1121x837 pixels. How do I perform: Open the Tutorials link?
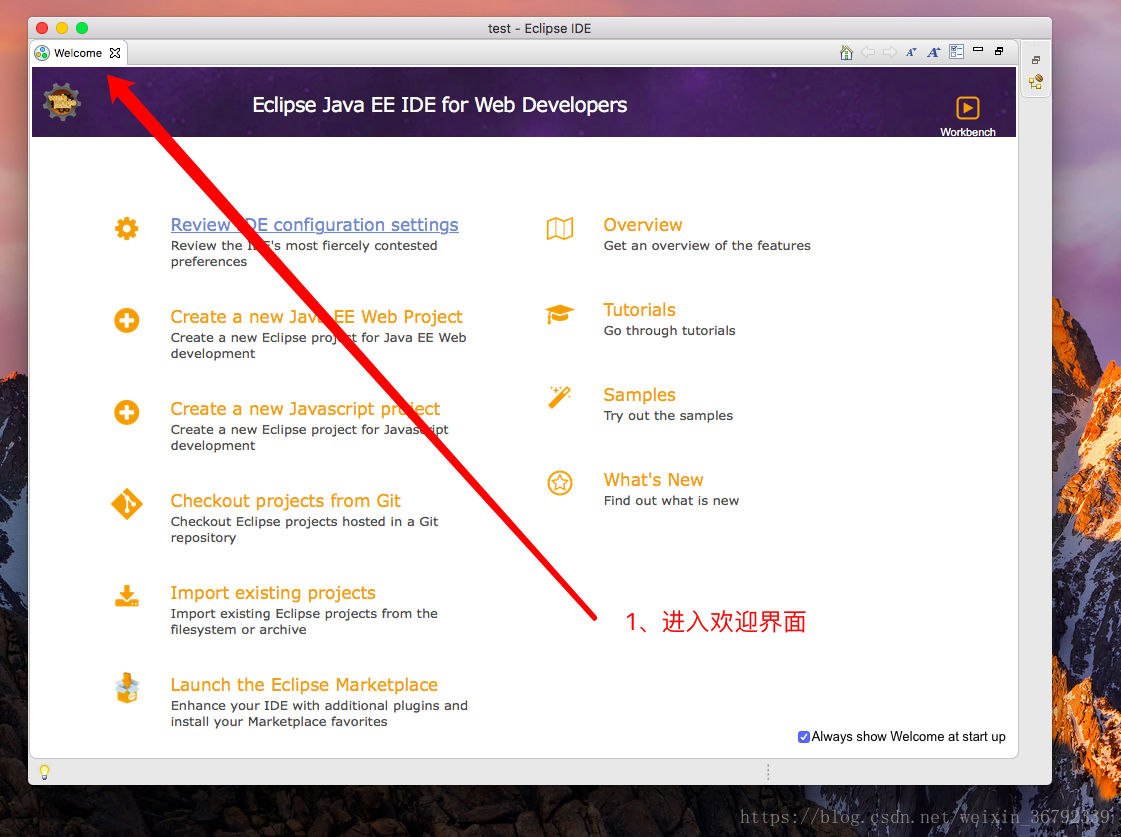click(639, 309)
